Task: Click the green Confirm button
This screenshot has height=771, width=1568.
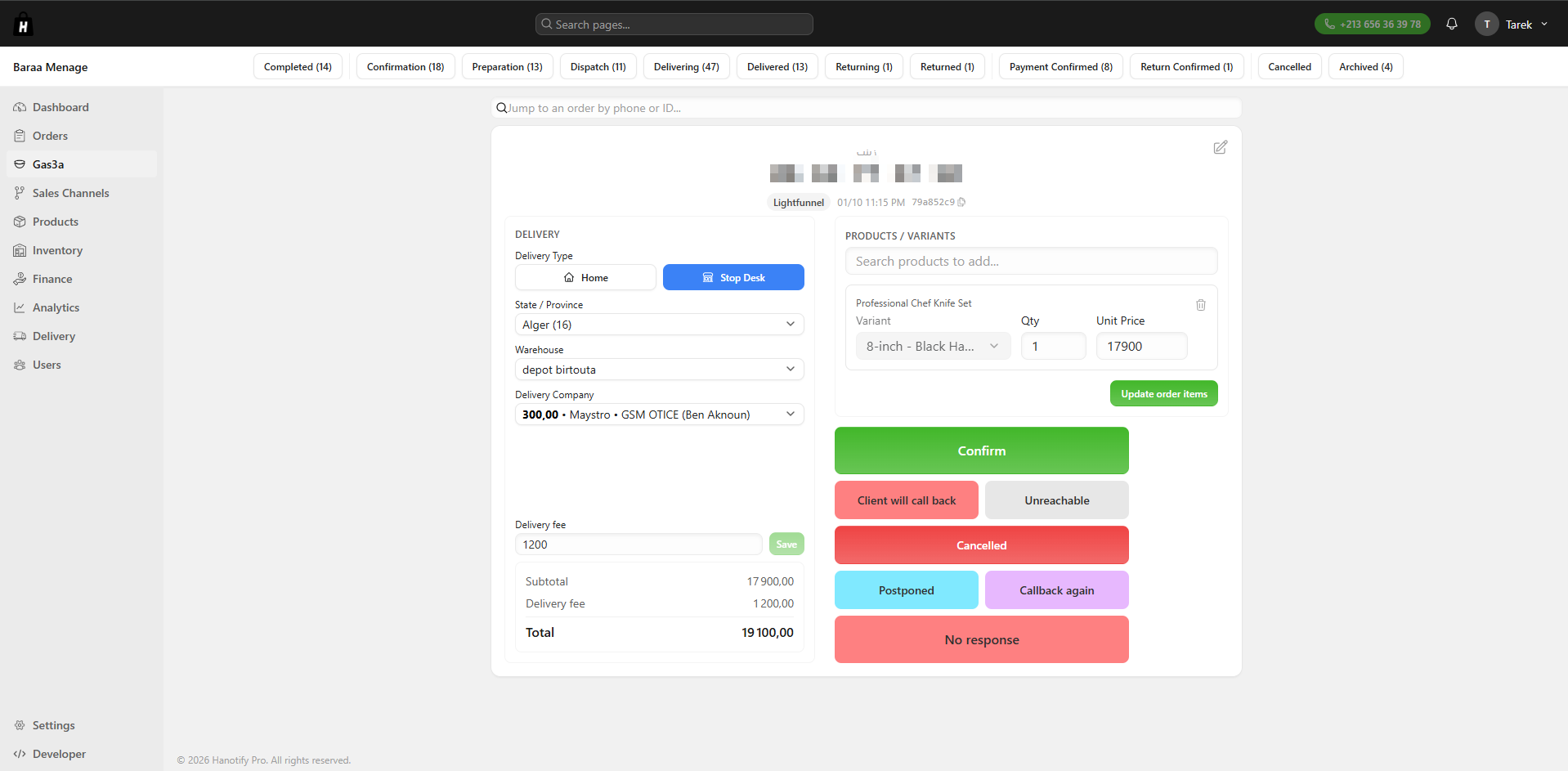Action: 982,450
